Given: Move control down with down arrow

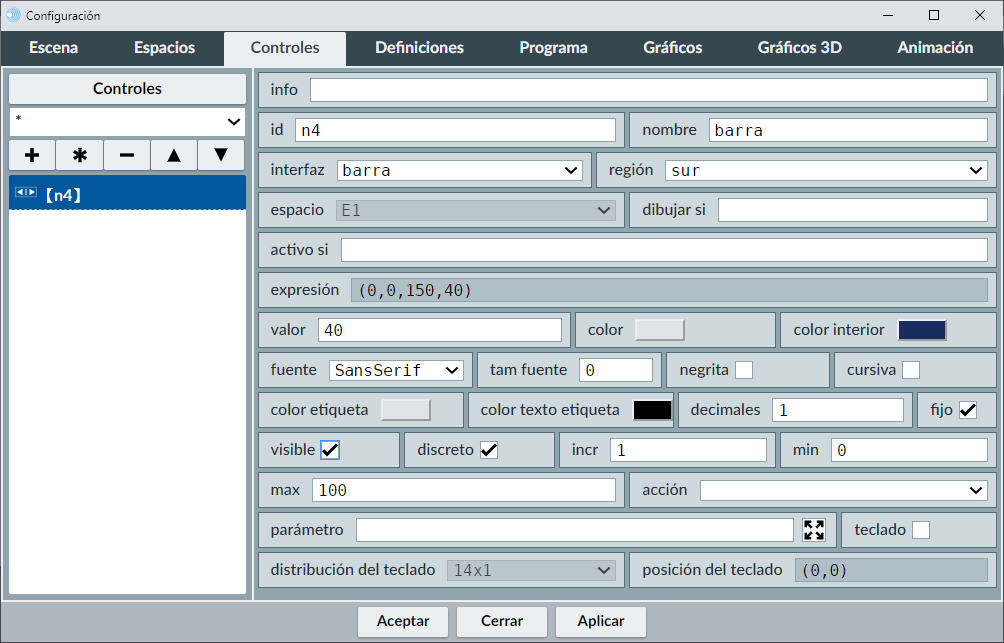Looking at the screenshot, I should tap(221, 155).
